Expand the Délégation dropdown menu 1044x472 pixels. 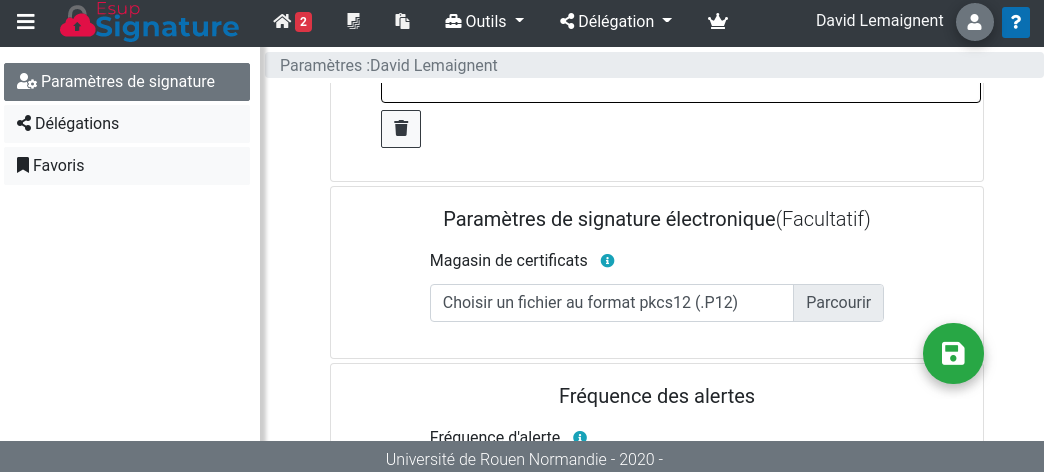(x=616, y=21)
